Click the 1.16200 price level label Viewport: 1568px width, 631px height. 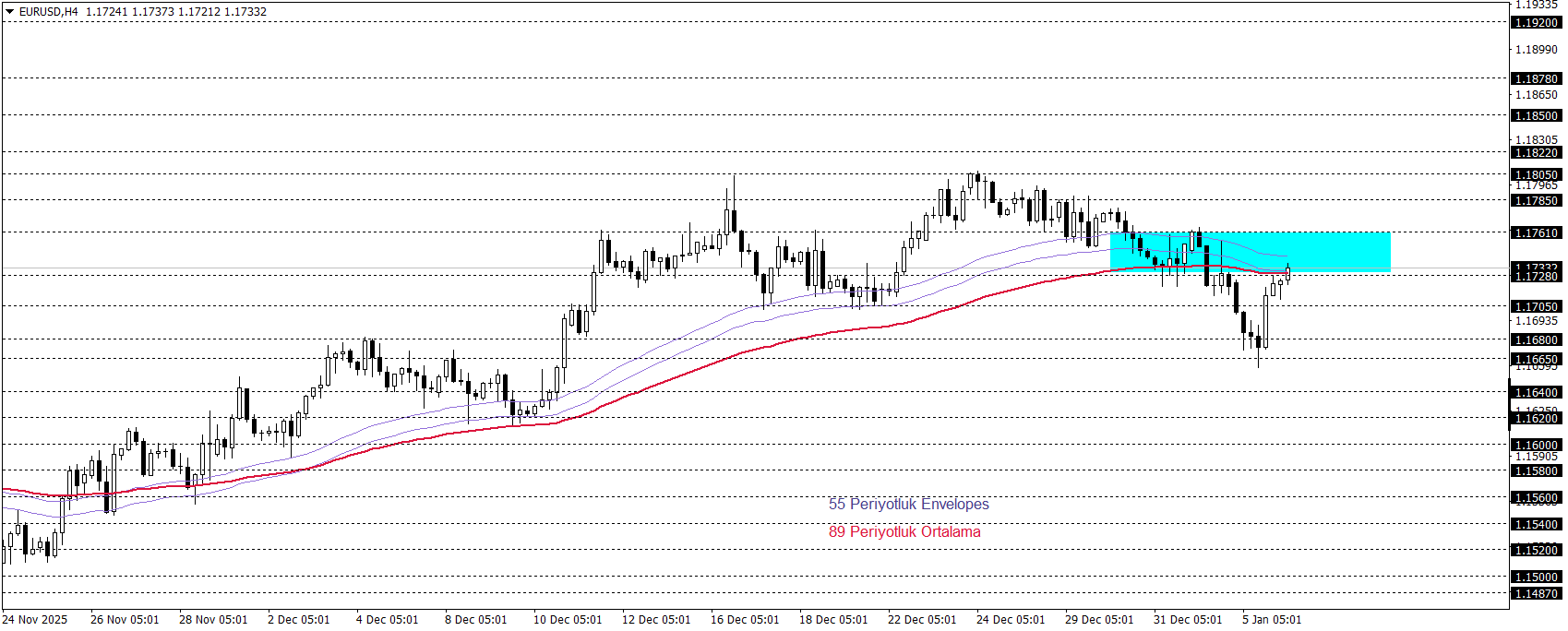(1537, 419)
